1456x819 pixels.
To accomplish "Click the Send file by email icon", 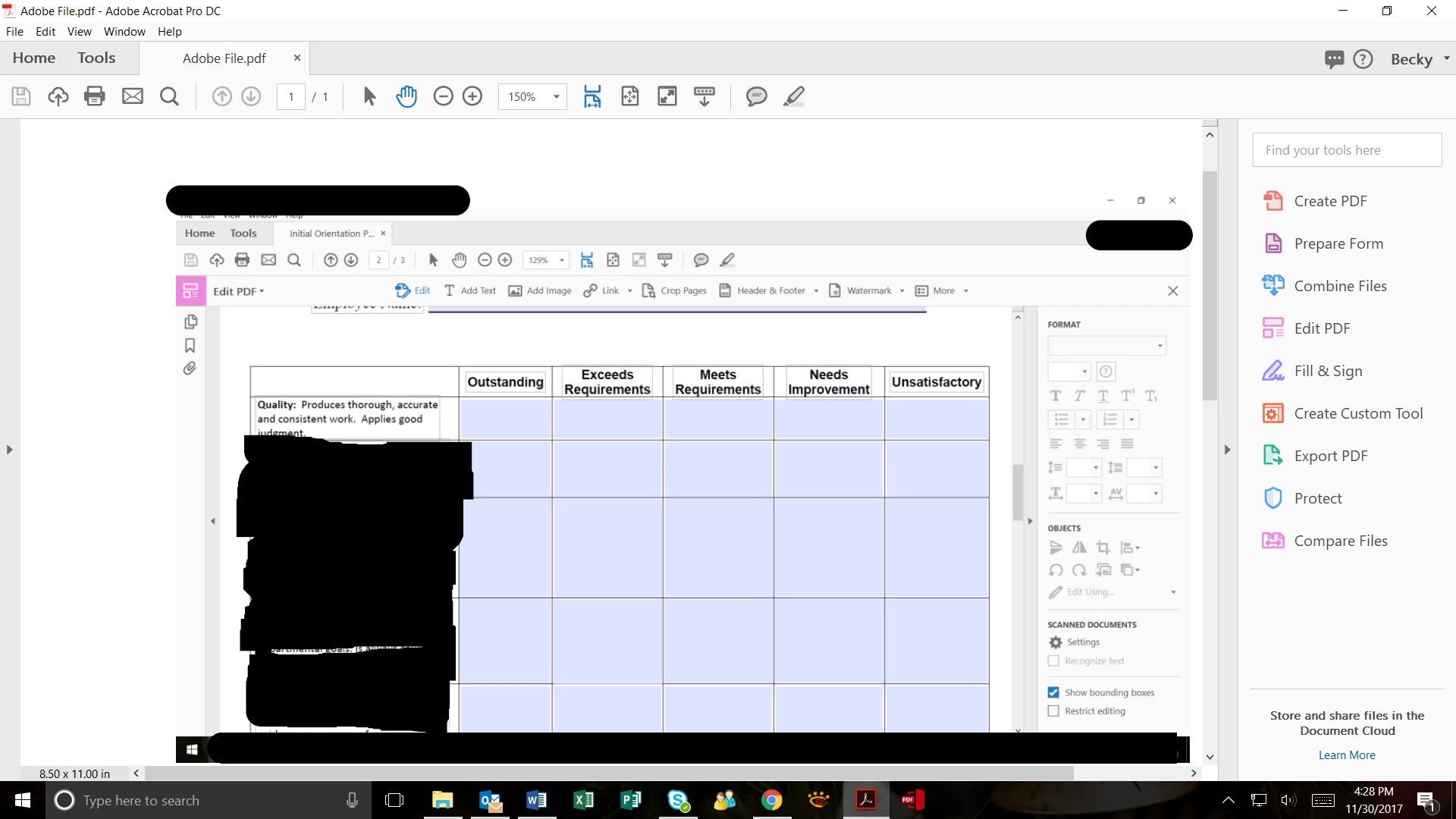I will pos(133,96).
